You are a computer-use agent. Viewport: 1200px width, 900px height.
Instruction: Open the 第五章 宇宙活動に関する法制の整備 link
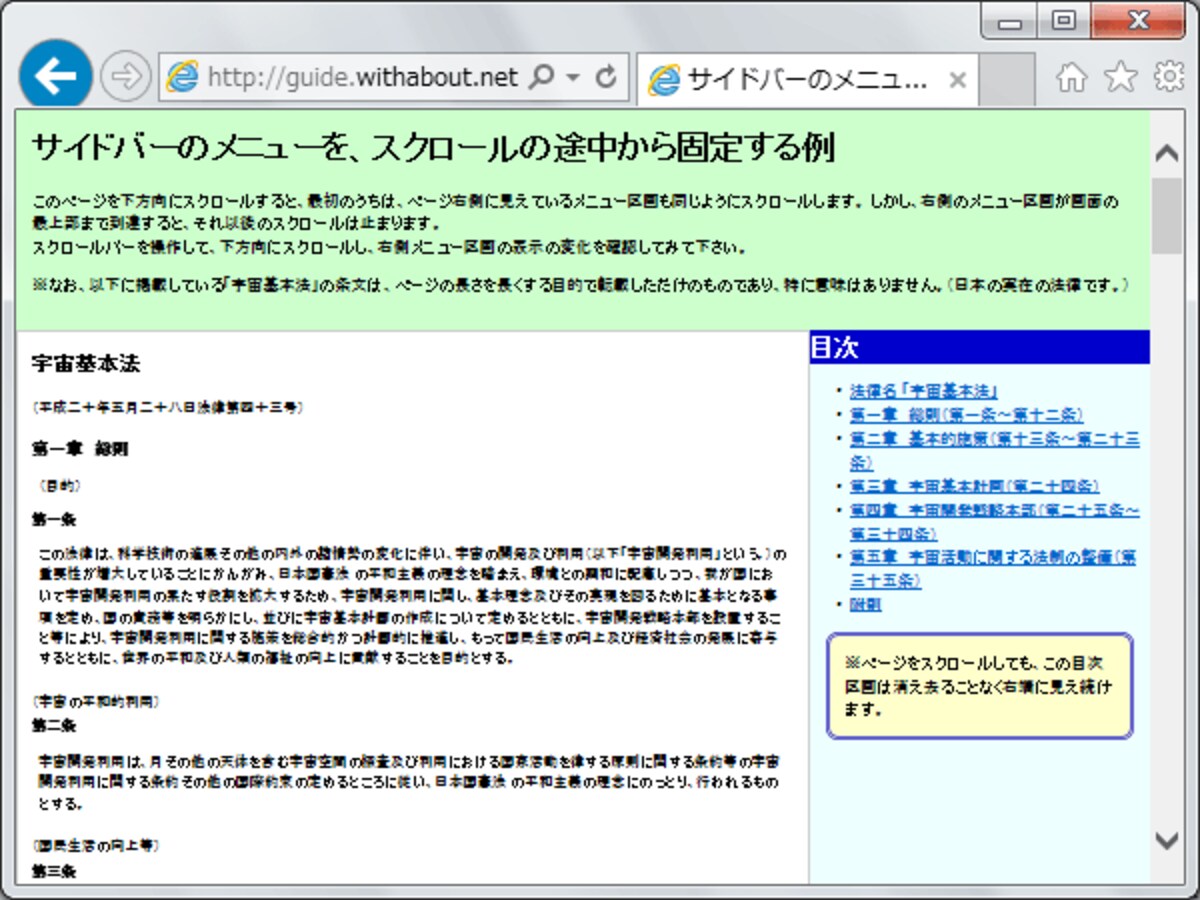[x=993, y=569]
